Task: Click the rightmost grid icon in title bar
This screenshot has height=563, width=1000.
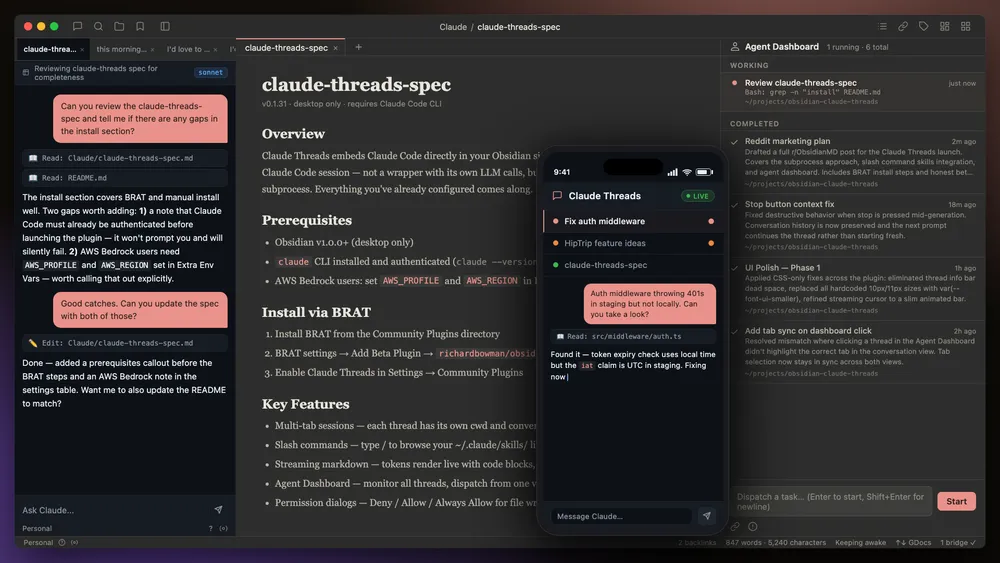Action: point(966,26)
